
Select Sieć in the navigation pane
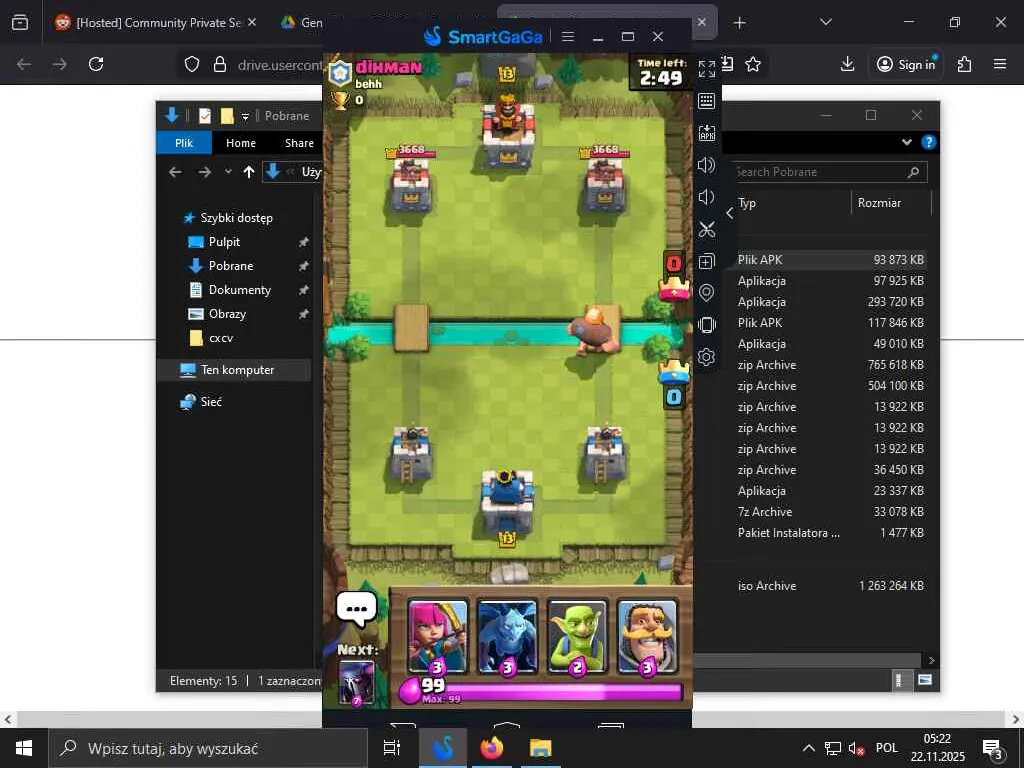pos(210,402)
